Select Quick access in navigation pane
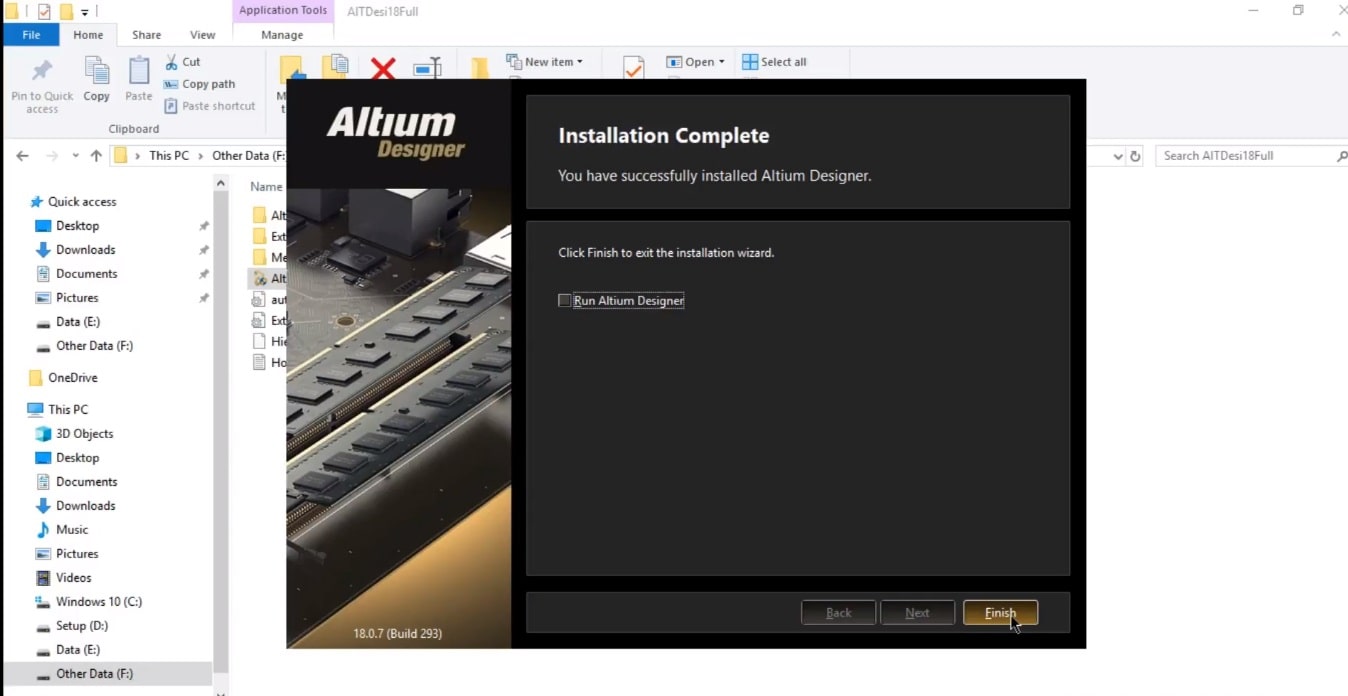Screen dimensions: 1348x696 click(82, 202)
